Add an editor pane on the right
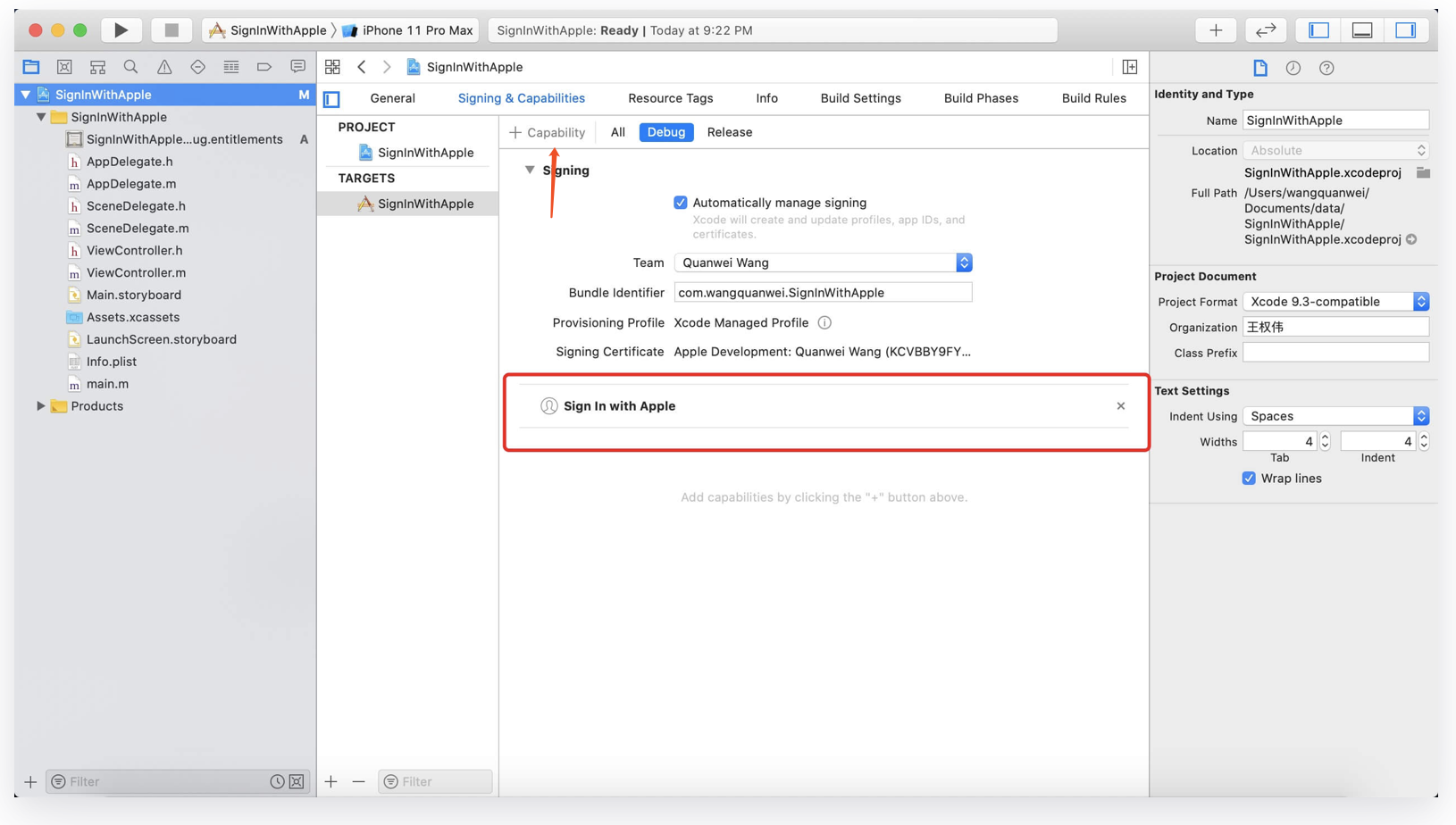Viewport: 1456px width, 825px height. (1130, 67)
